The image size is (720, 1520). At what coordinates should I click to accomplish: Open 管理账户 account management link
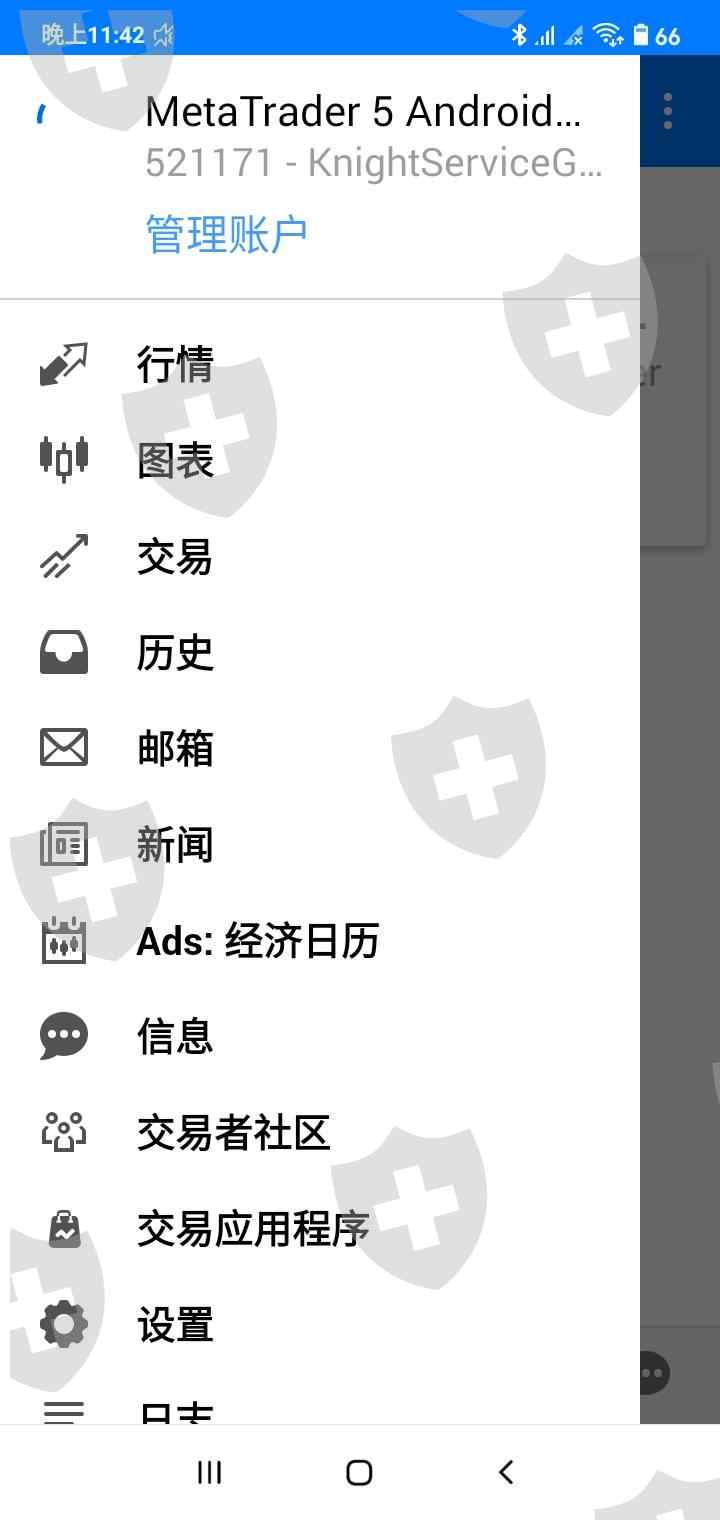(x=227, y=234)
